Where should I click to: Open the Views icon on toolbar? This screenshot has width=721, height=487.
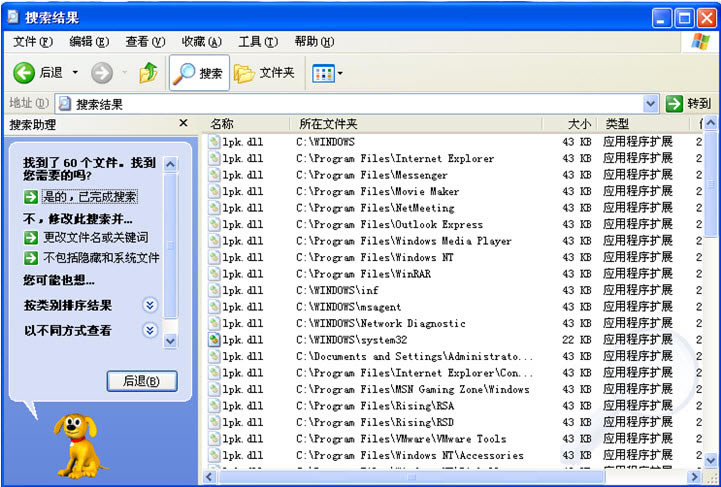(323, 73)
